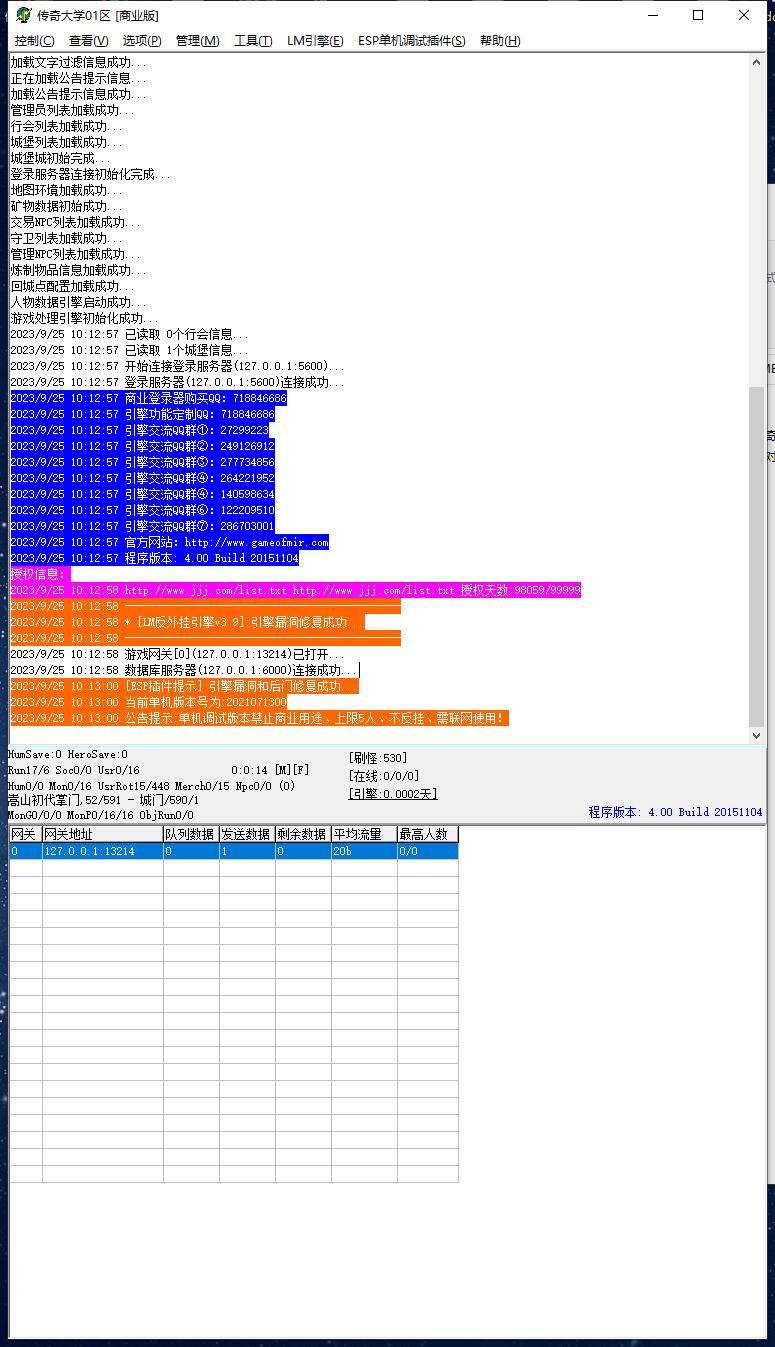Viewport: 775px width, 1347px height.
Task: Open the 控制(C) menu
Action: [34, 41]
